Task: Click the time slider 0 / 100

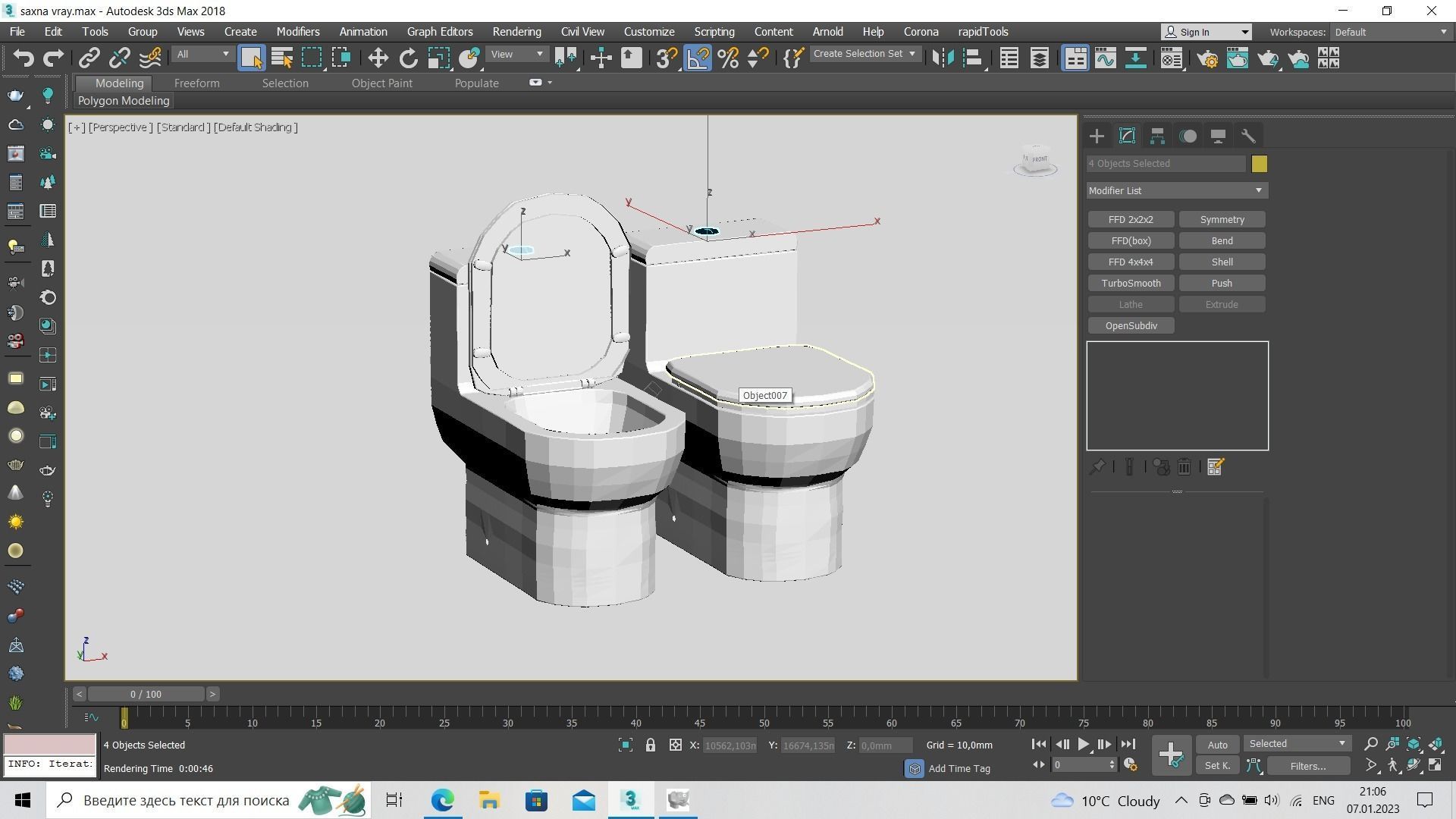Action: pos(146,694)
